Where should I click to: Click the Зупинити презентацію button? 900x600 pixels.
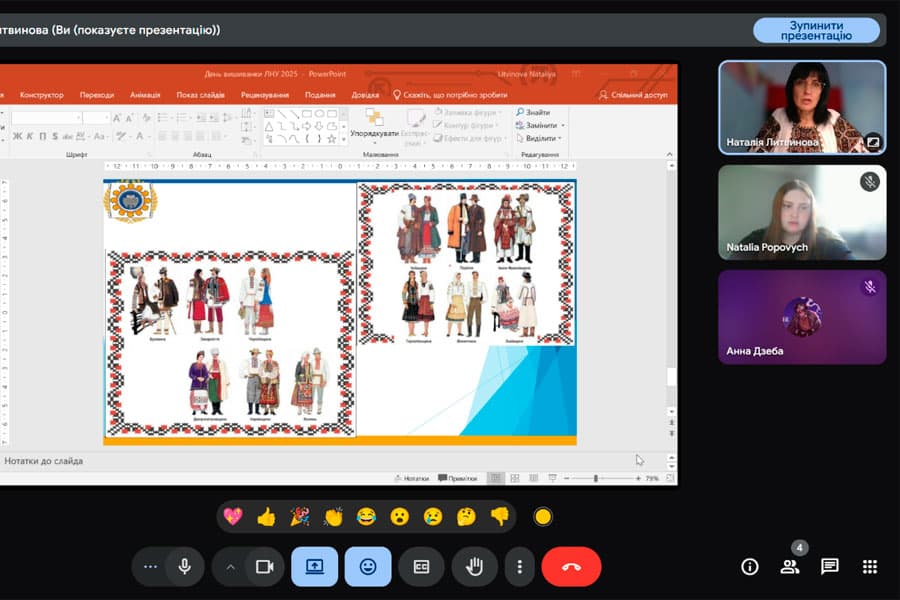click(816, 30)
